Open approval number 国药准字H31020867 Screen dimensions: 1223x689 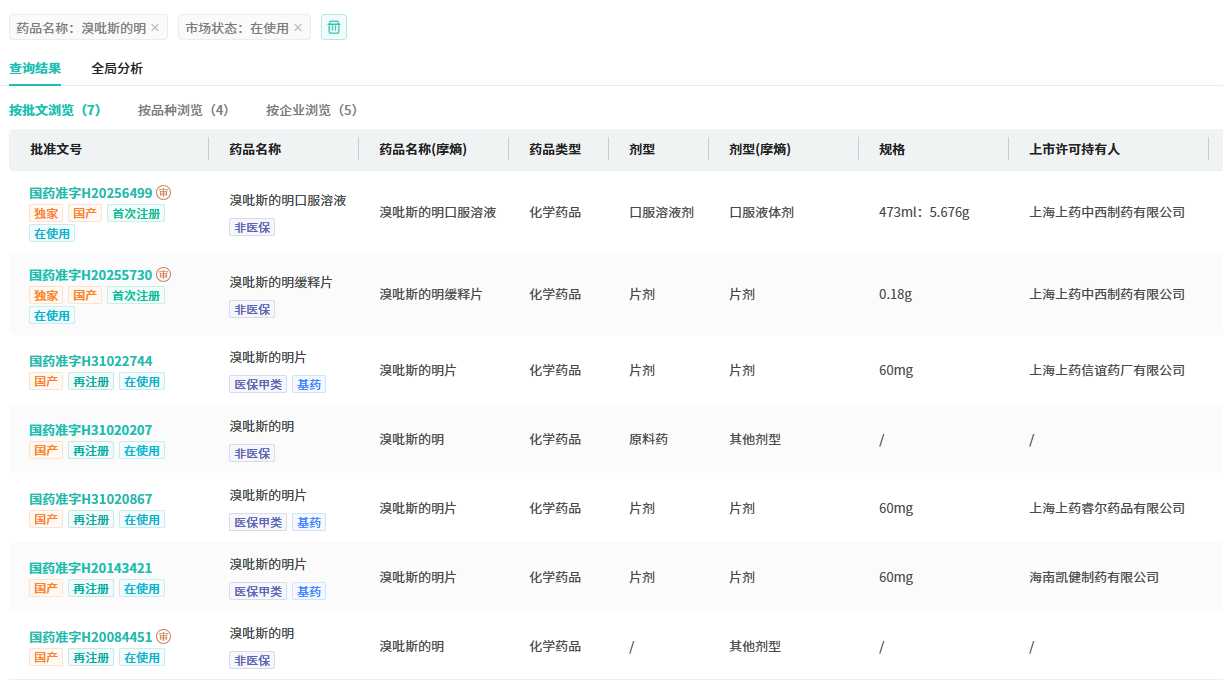click(91, 499)
